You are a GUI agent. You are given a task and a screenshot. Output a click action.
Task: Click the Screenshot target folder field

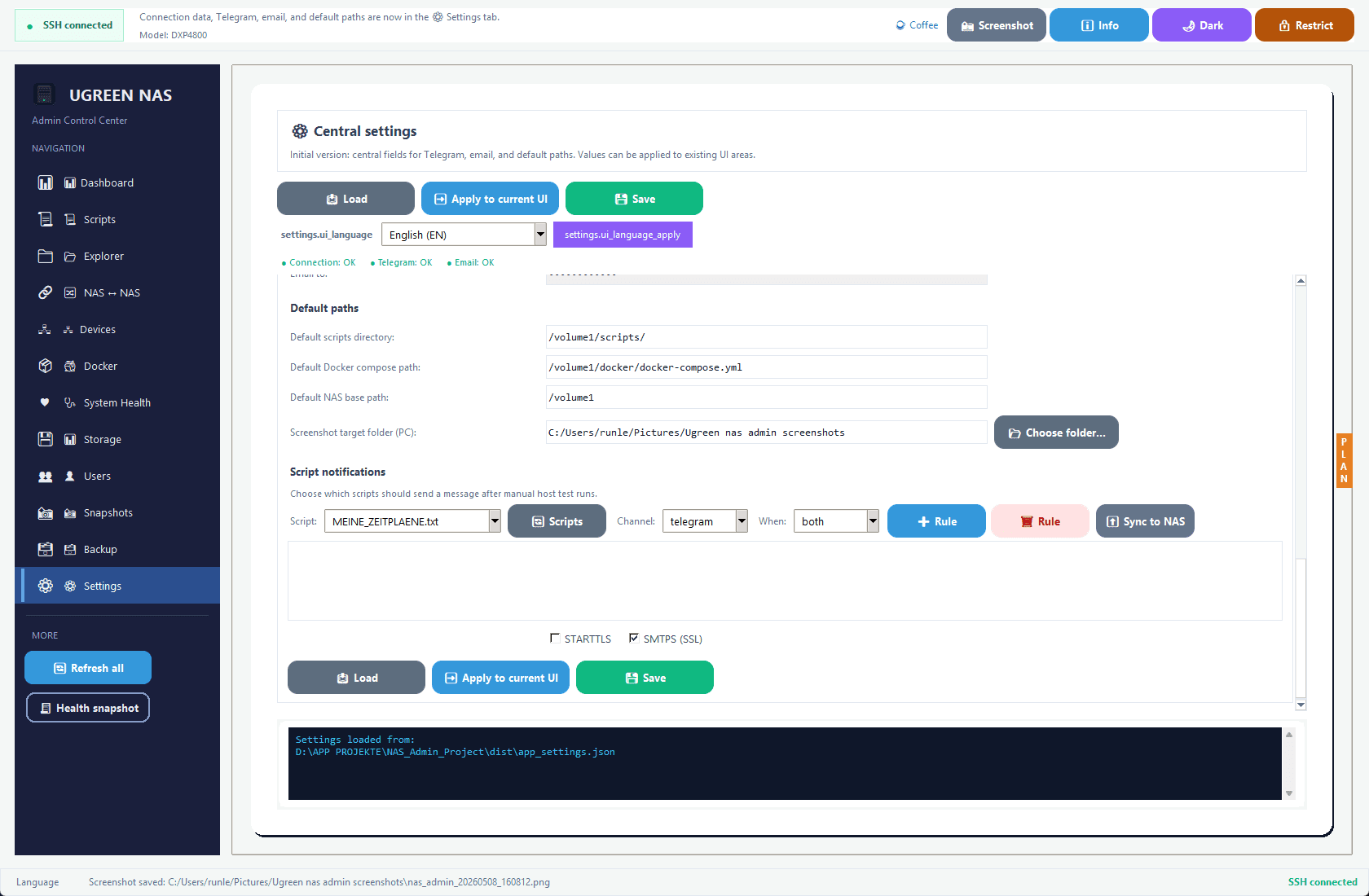click(x=767, y=433)
